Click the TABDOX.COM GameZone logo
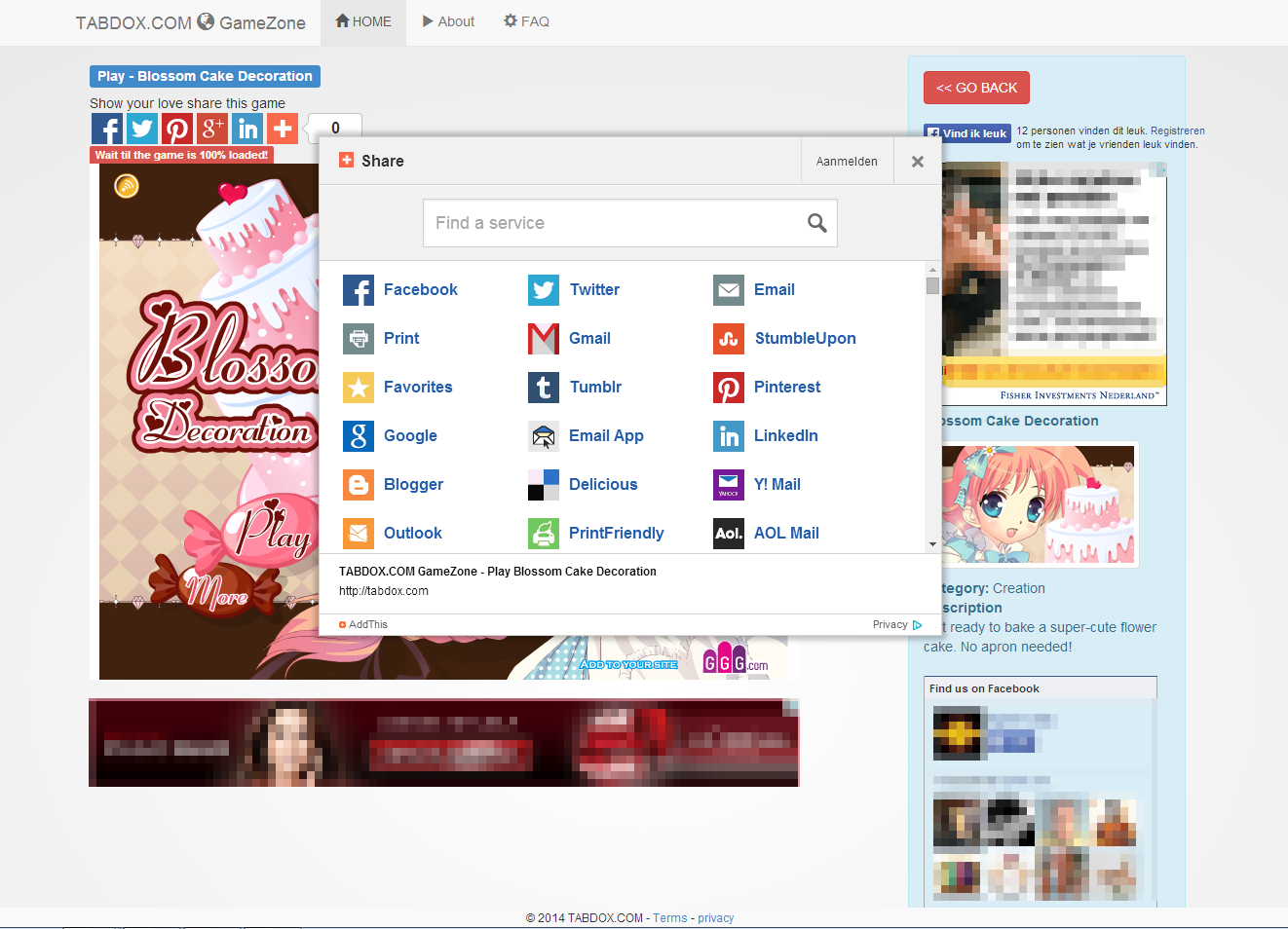Screen dimensions: 1288x929 pyautogui.click(x=191, y=22)
